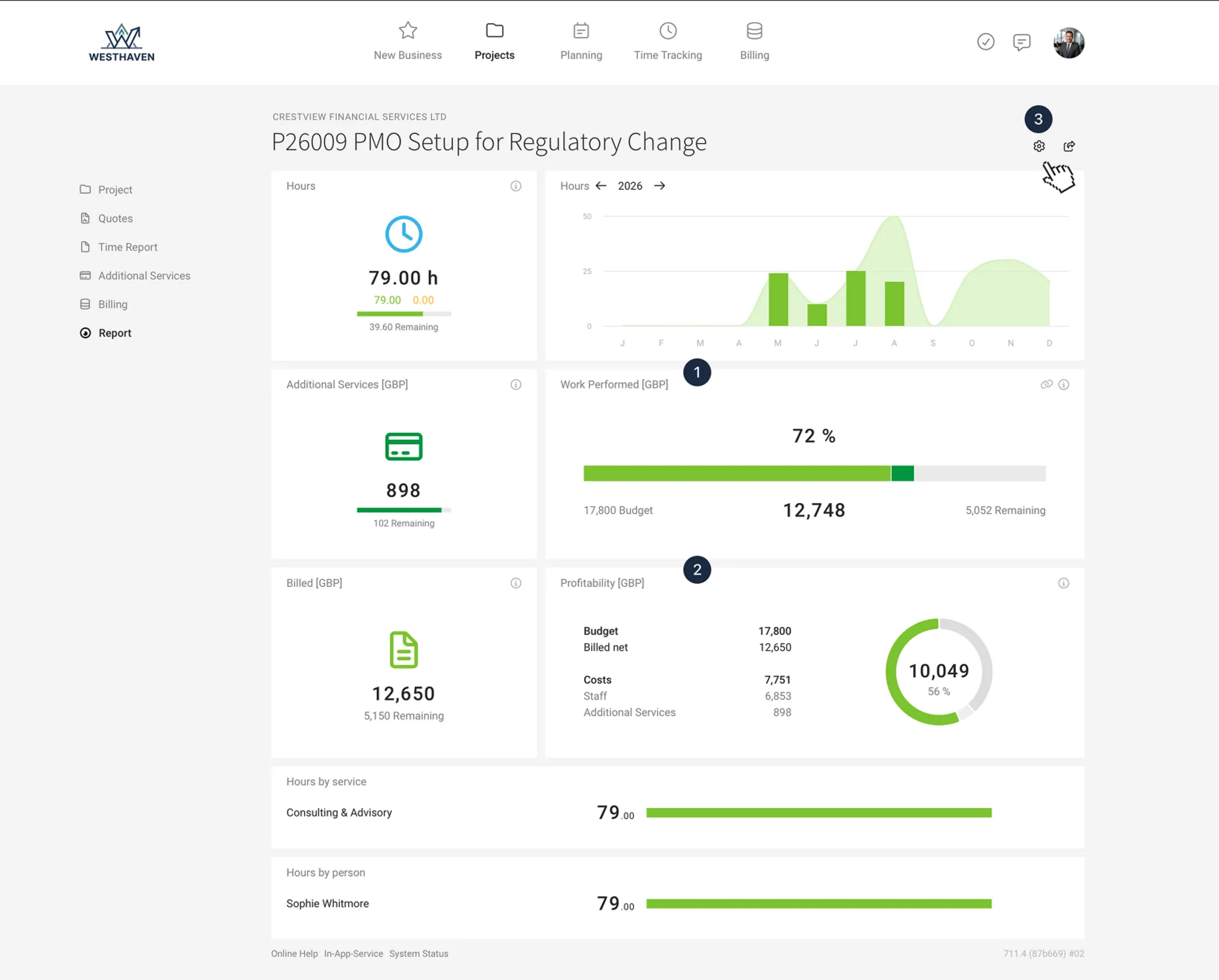Click the Westhaven logo

pos(121,43)
